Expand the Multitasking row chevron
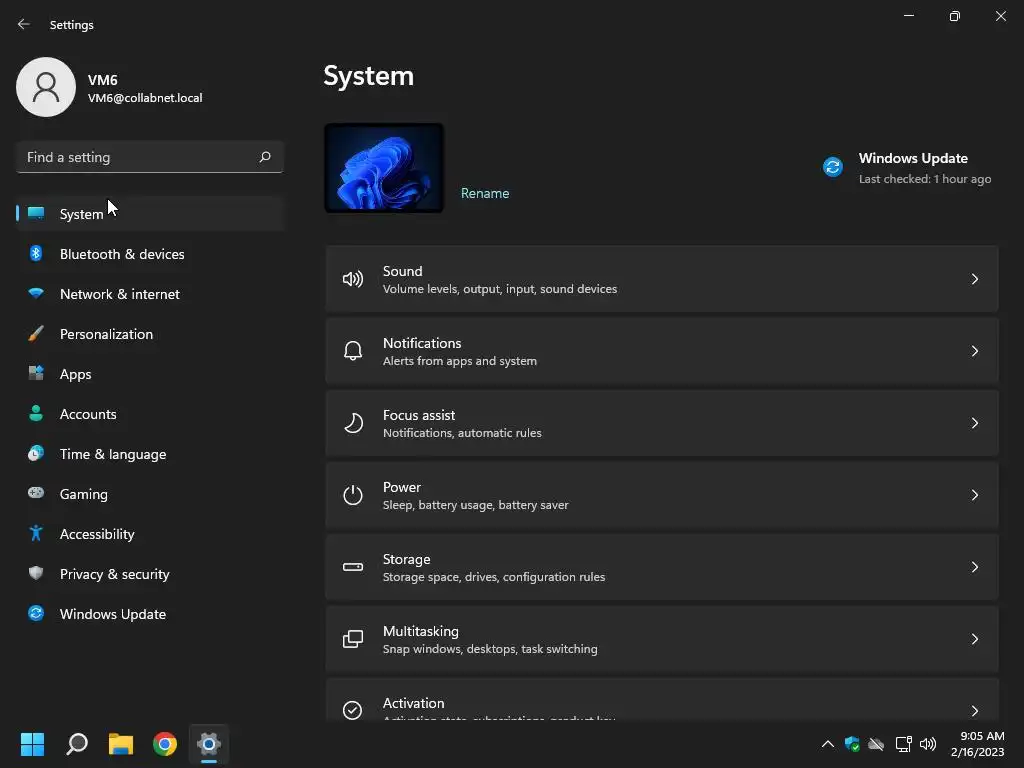The width and height of the screenshot is (1024, 768). tap(974, 639)
